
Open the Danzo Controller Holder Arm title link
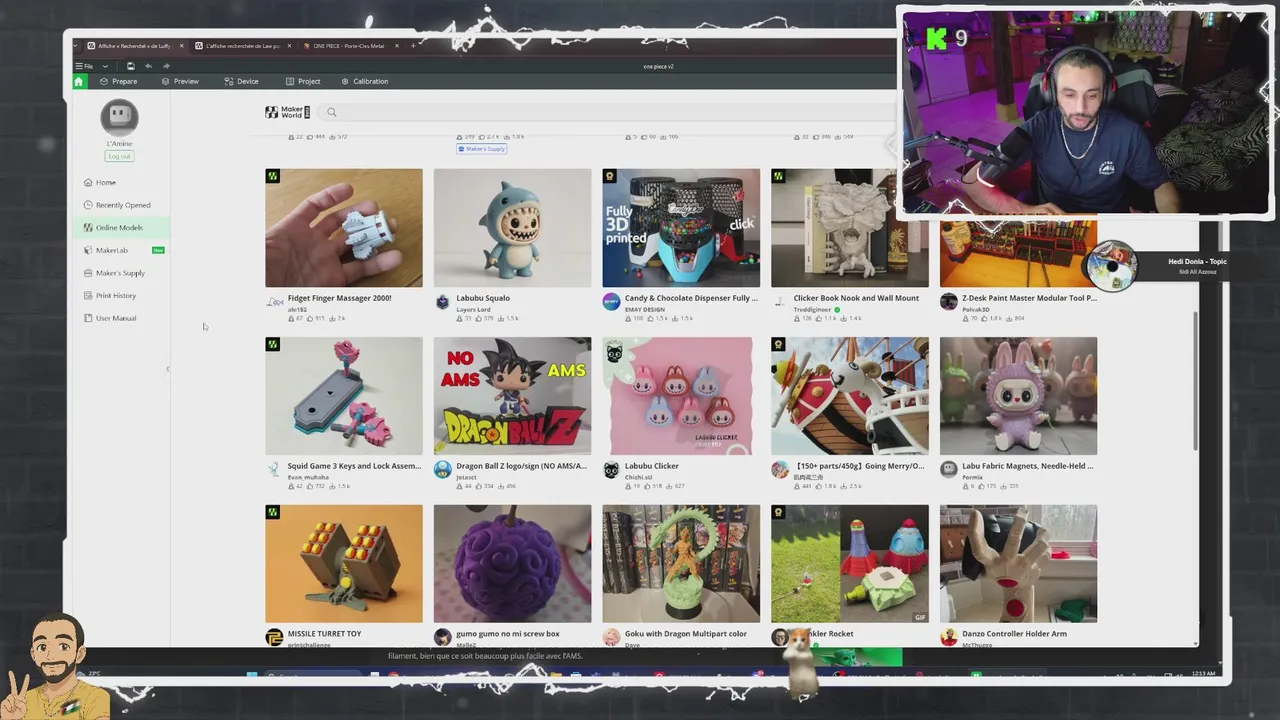coord(1014,634)
